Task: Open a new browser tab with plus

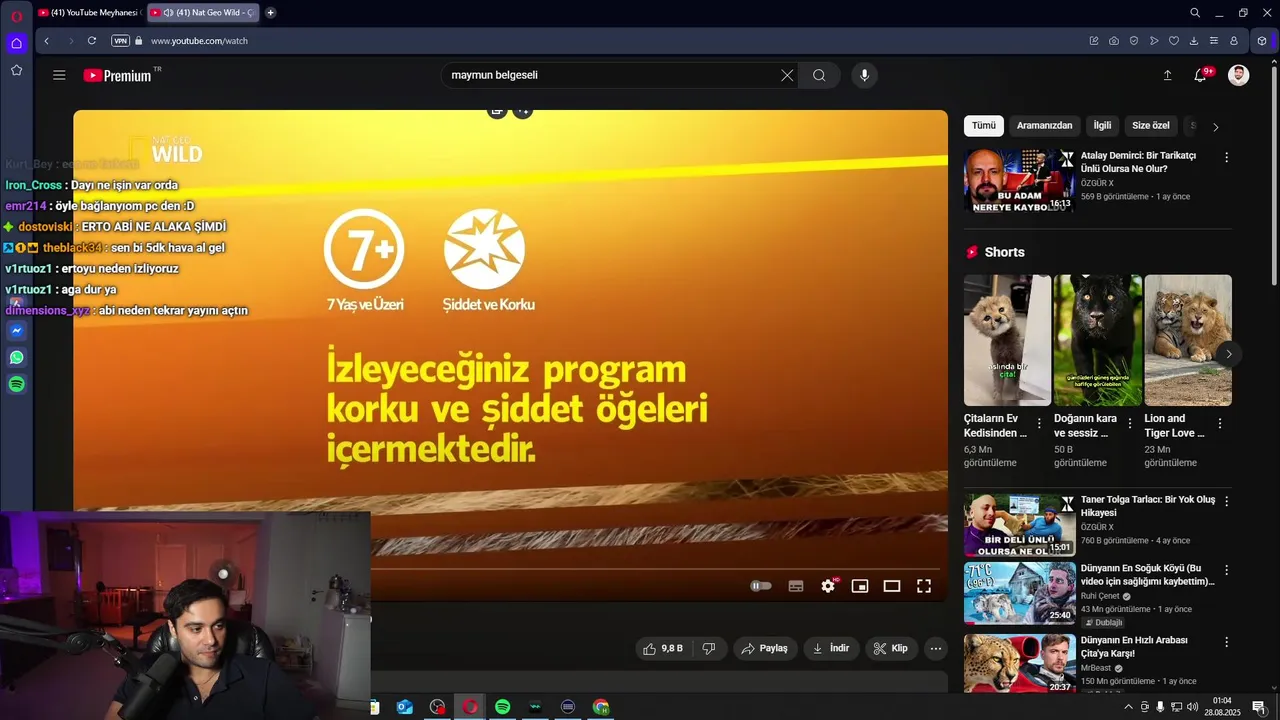Action: click(270, 13)
